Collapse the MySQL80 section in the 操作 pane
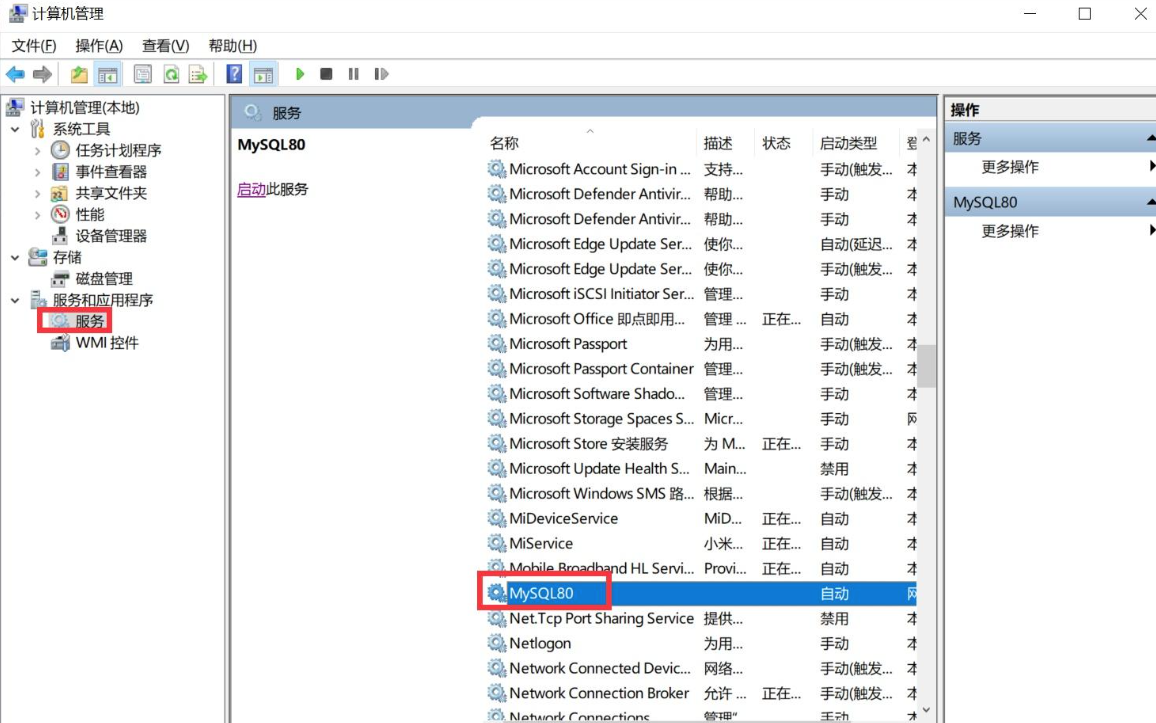This screenshot has width=1156, height=723. 1150,202
